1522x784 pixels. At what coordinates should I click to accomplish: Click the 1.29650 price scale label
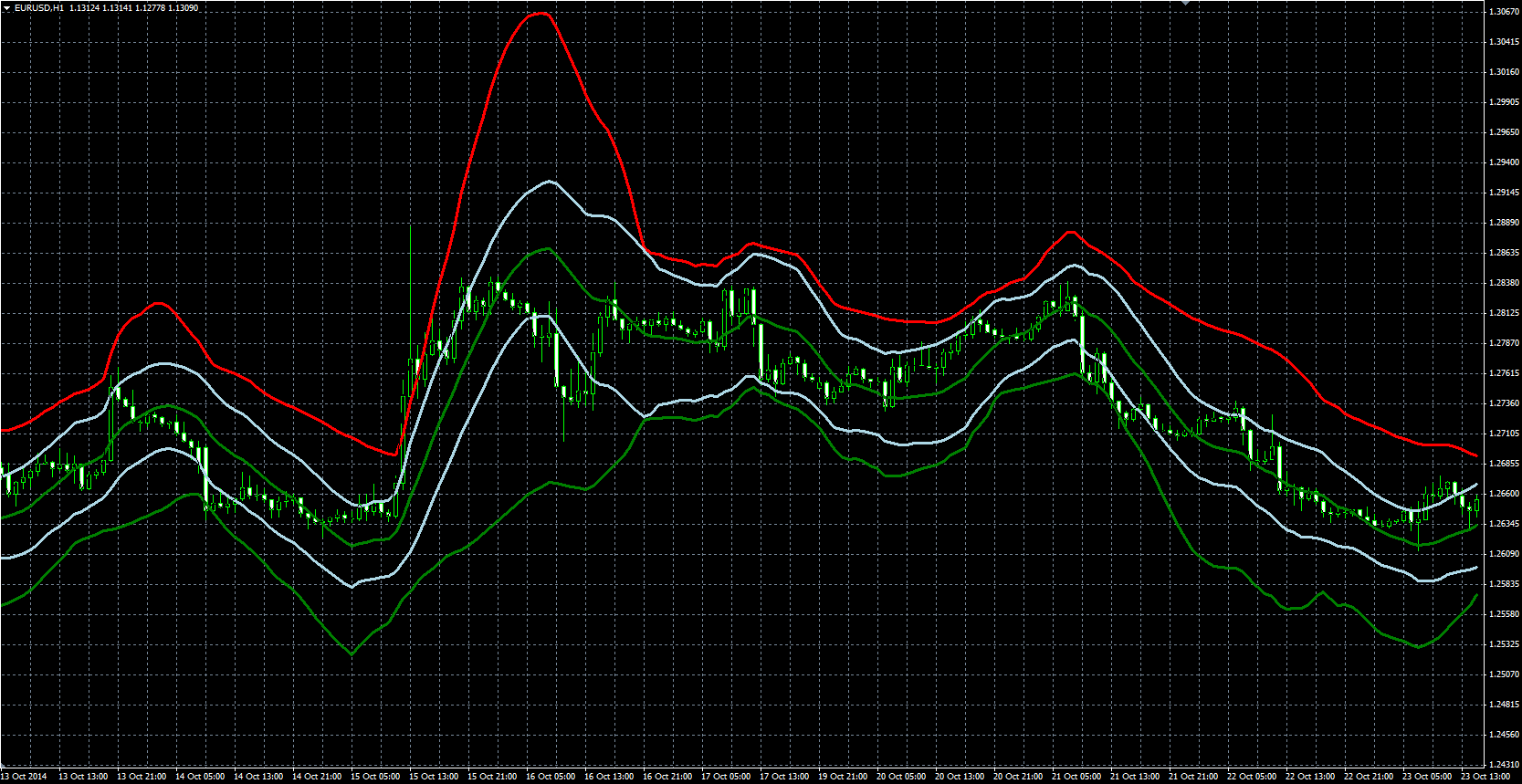pos(1504,132)
